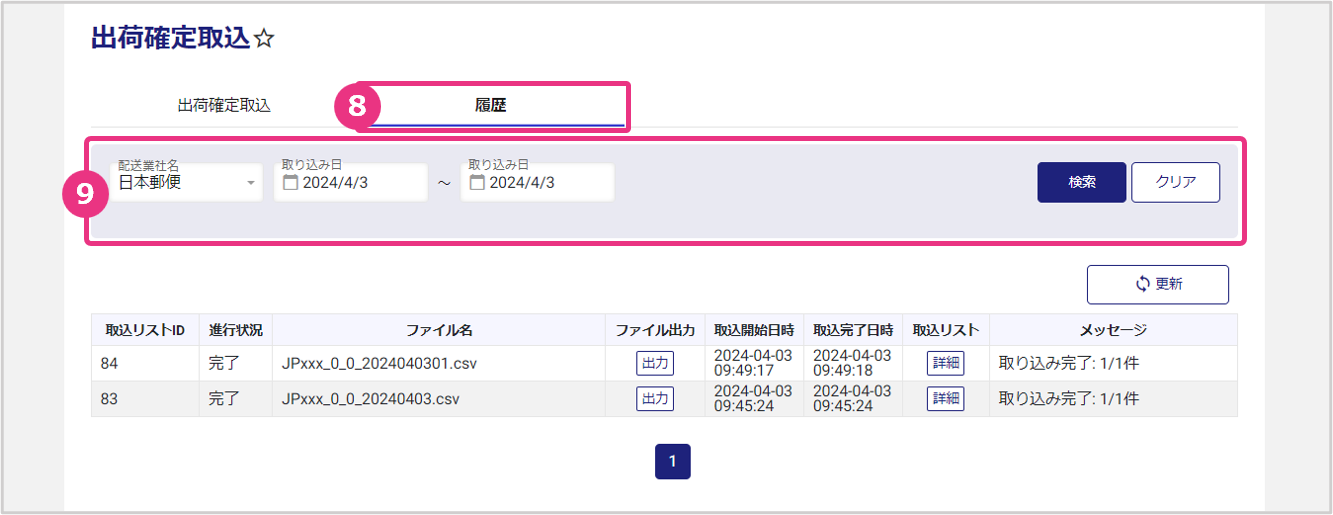Click the 取込開始日時 column header

point(754,330)
